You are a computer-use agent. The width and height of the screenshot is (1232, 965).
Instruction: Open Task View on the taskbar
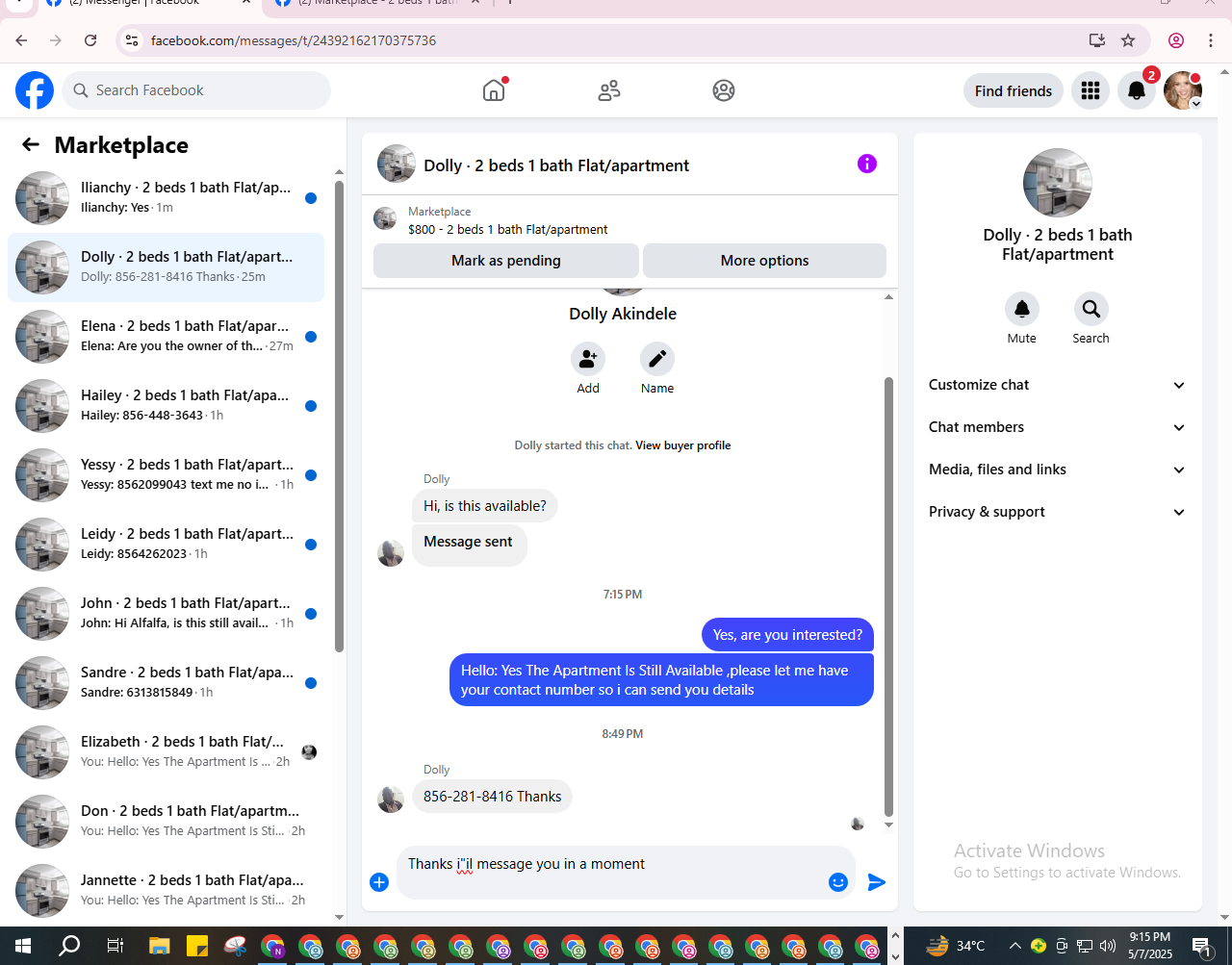point(115,946)
